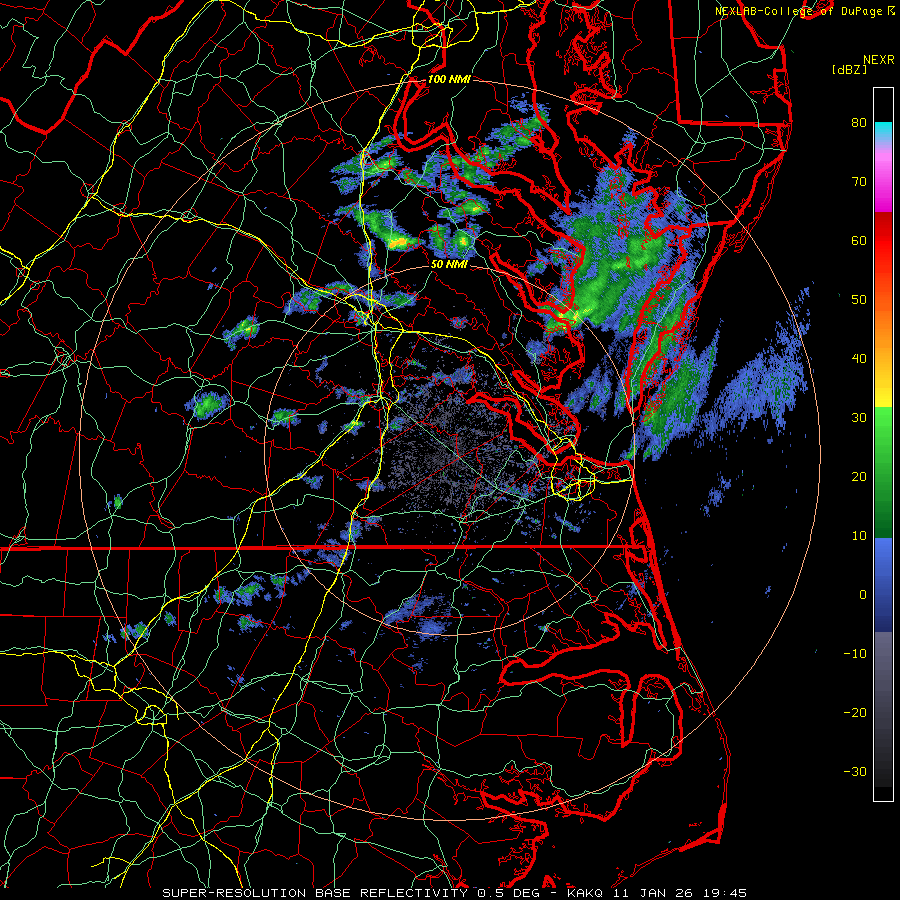Click the 40 dBZ scale label
Viewport: 900px width, 900px height.
click(x=859, y=359)
